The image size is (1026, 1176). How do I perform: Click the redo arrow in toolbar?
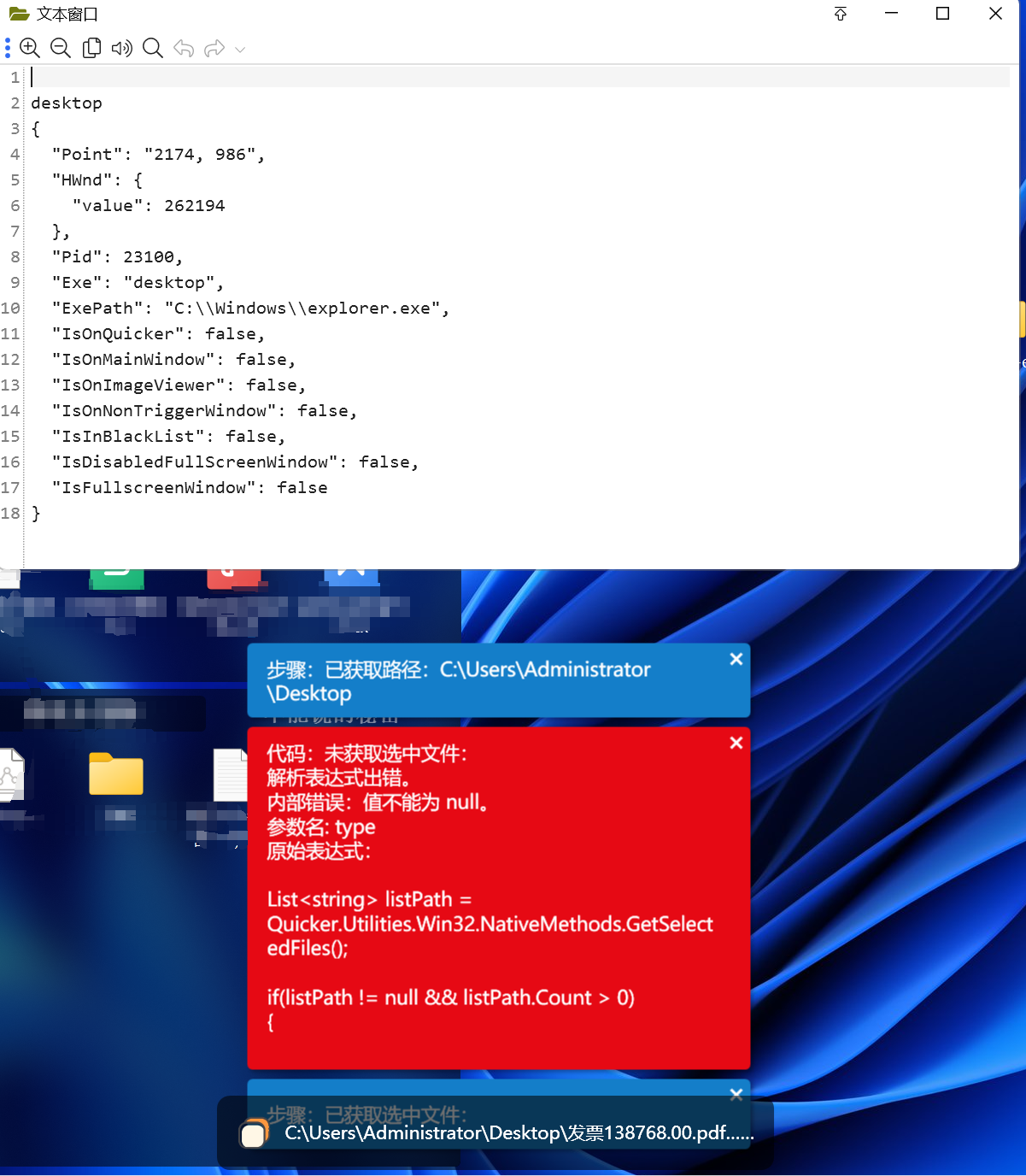tap(214, 48)
